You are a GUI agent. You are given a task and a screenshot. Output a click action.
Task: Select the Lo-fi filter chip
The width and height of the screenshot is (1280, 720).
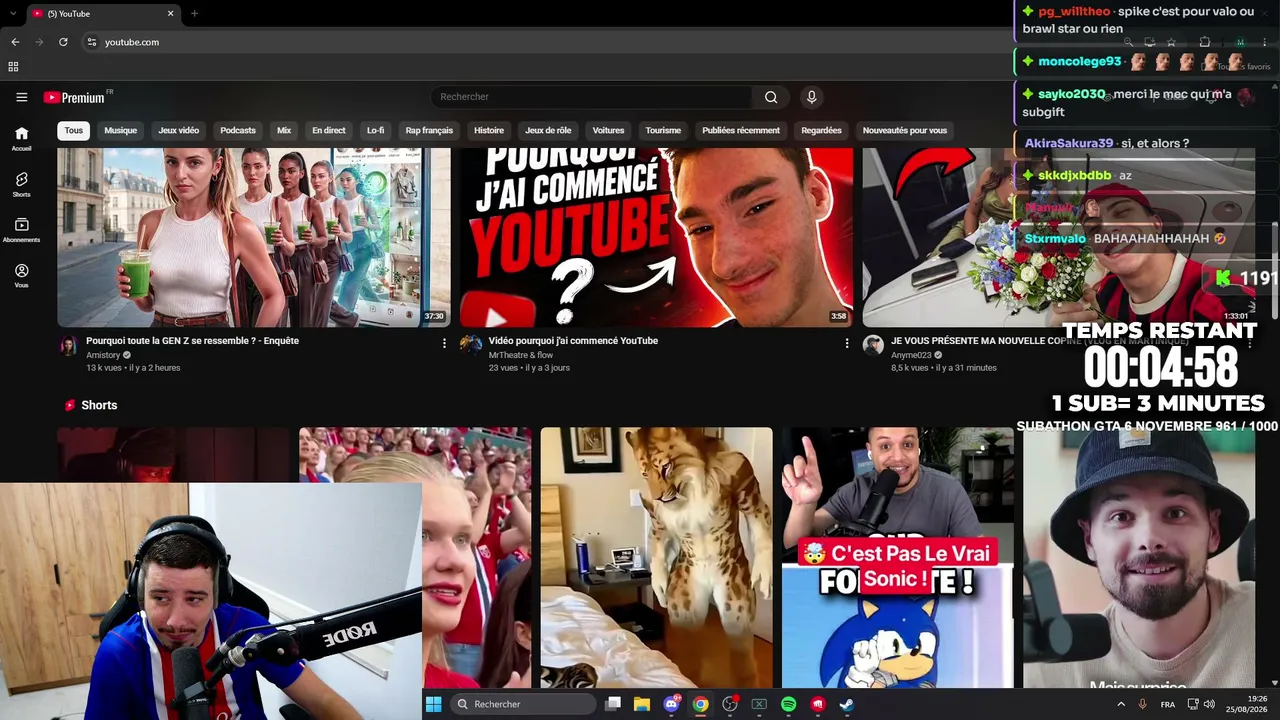pyautogui.click(x=375, y=130)
